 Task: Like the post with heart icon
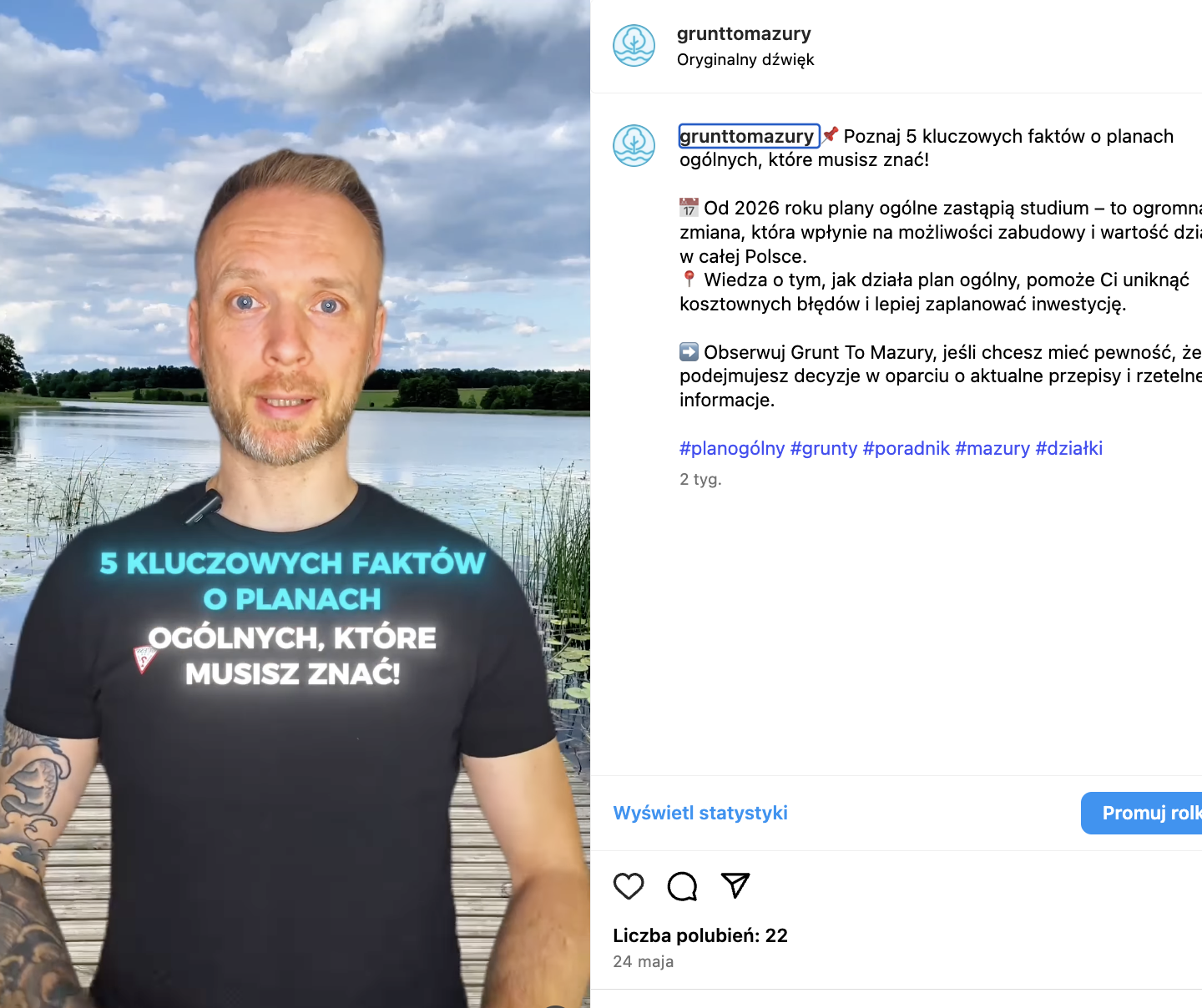coord(629,885)
